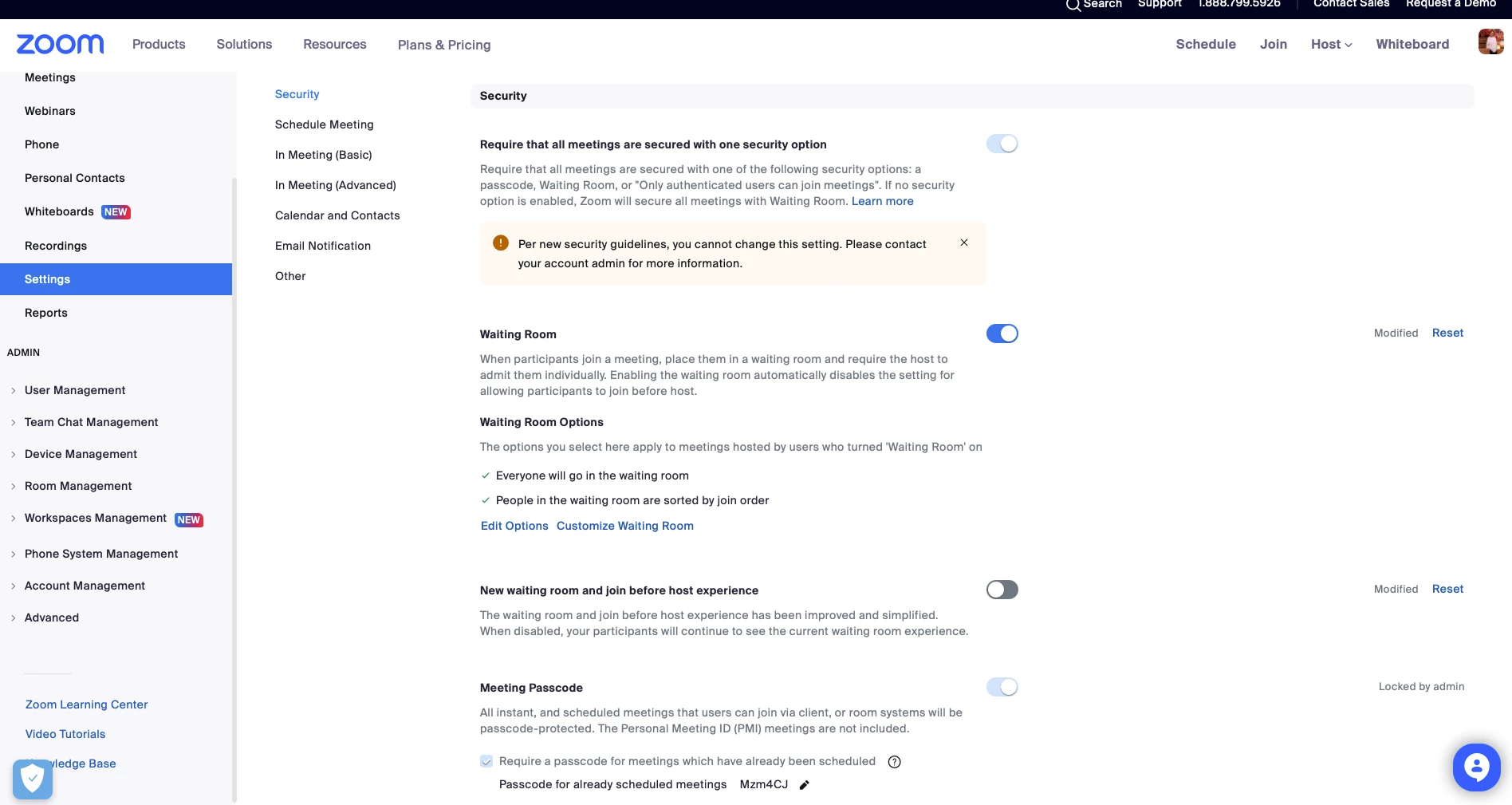
Task: Click the Zoom logo
Action: click(61, 44)
